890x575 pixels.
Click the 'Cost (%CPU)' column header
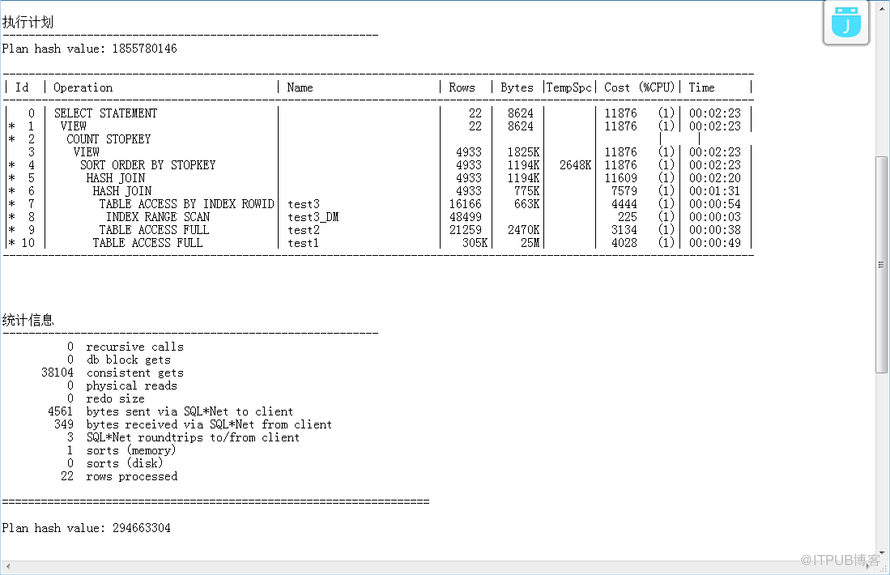[639, 87]
